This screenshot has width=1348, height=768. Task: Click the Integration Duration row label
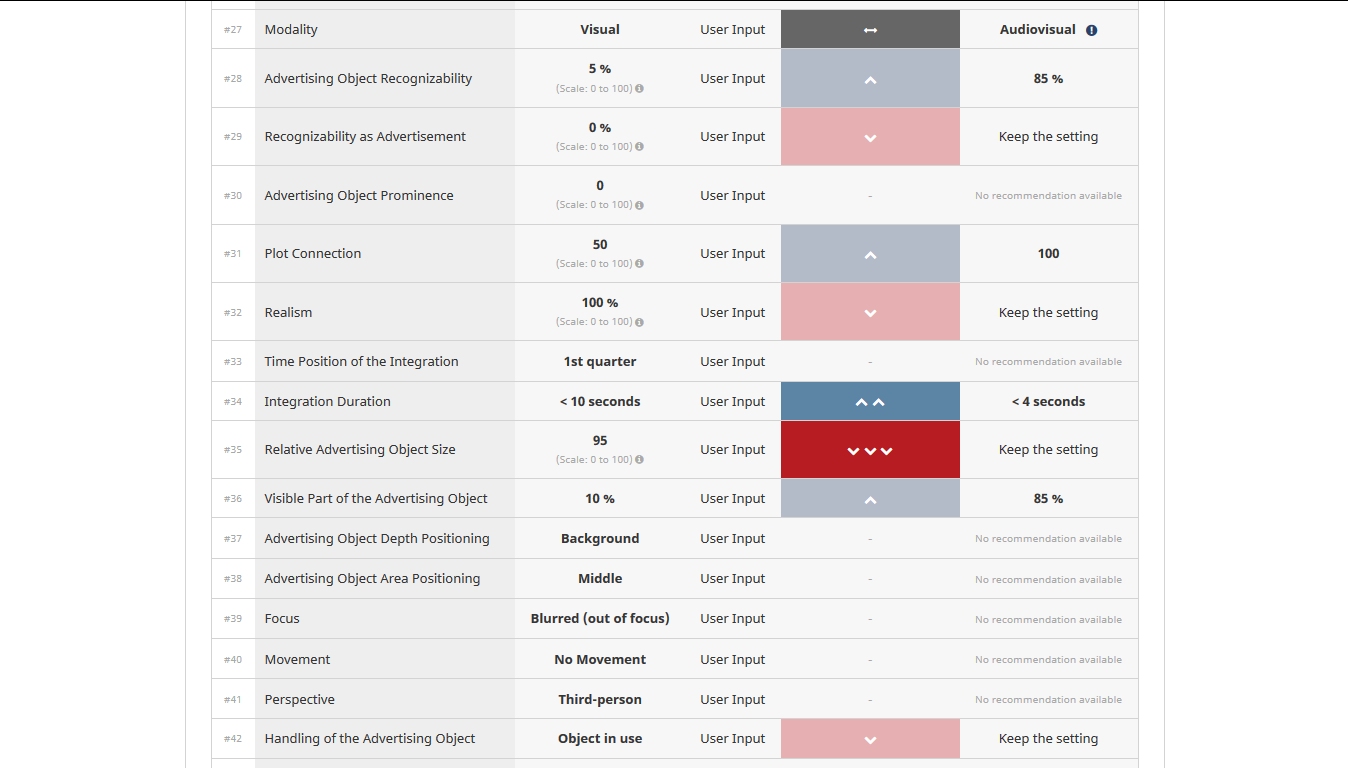[327, 402]
